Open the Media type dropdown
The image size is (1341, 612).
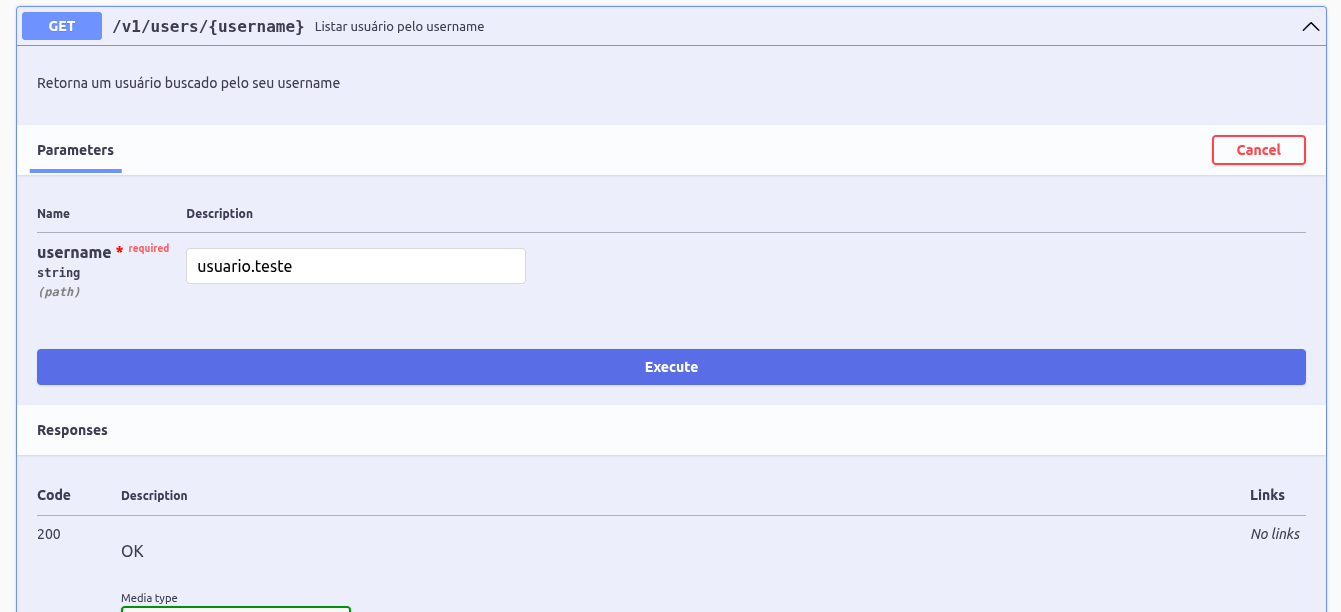[x=236, y=607]
